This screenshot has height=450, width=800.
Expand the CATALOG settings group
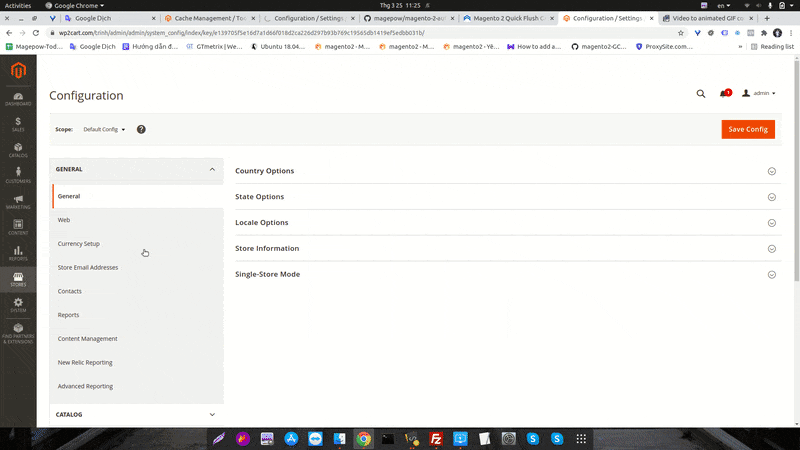[x=136, y=414]
